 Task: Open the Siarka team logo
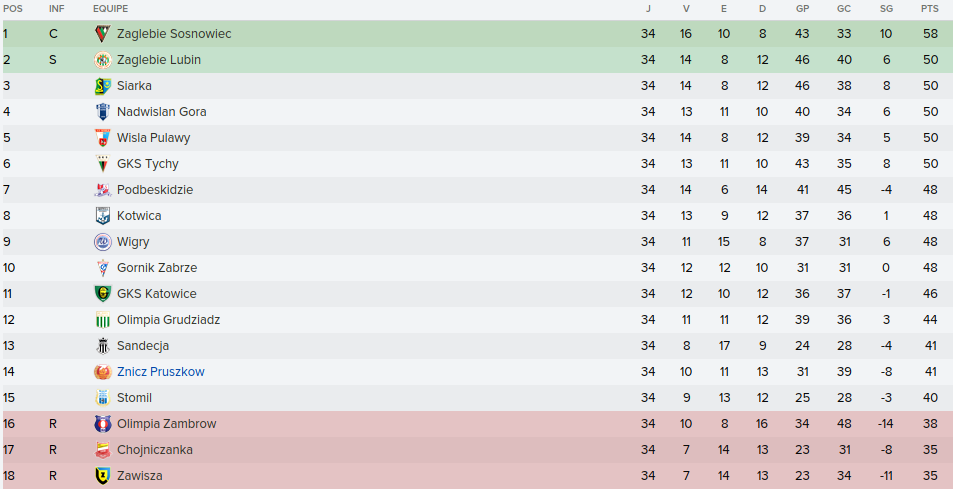point(102,86)
